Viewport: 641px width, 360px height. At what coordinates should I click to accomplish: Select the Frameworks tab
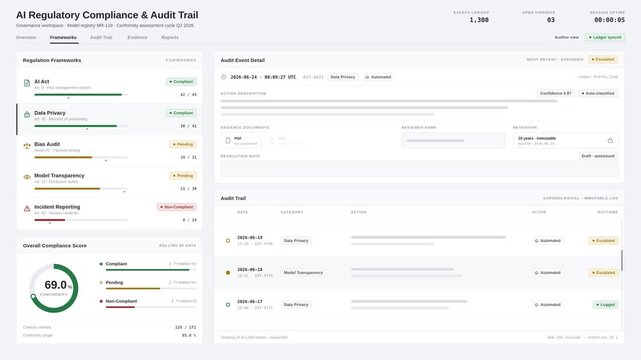63,37
